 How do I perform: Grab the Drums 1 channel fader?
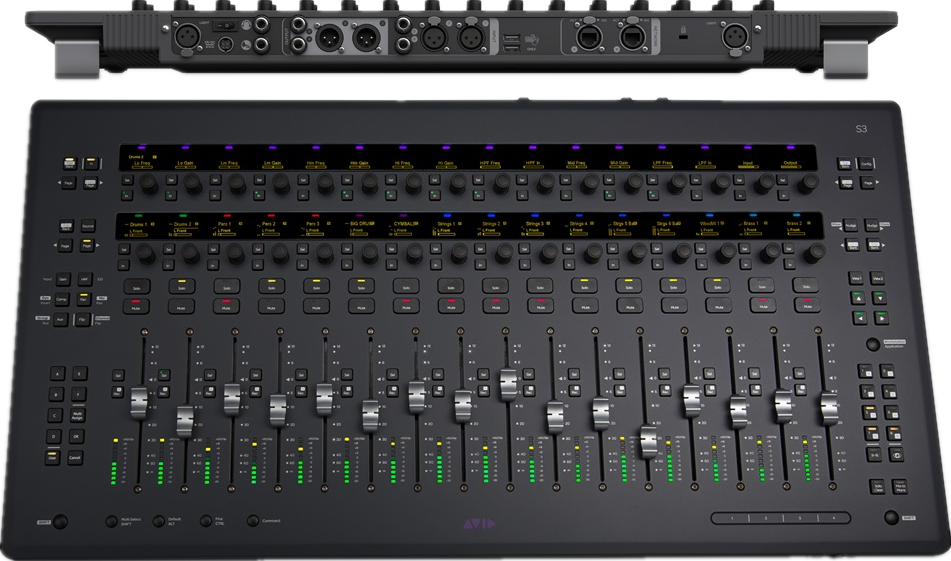click(x=139, y=403)
